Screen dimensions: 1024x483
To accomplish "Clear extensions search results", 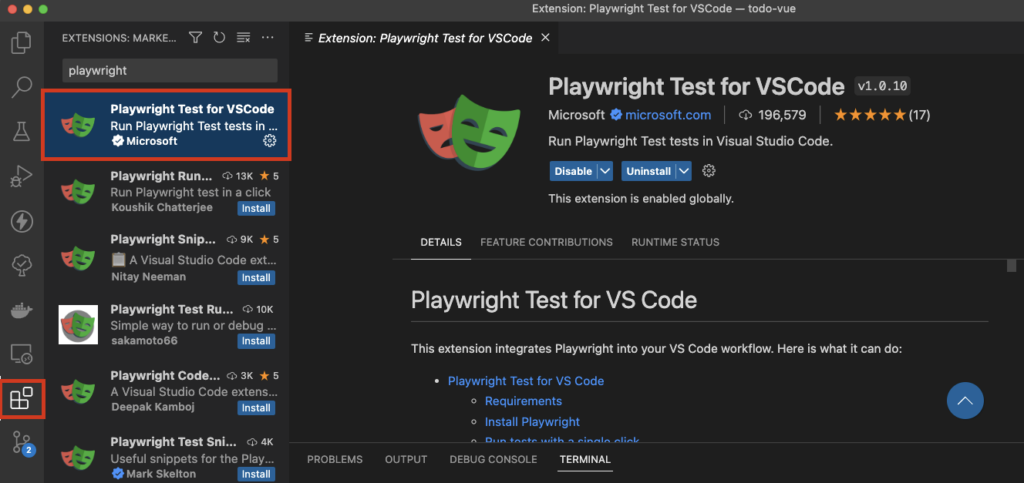I will click(243, 38).
